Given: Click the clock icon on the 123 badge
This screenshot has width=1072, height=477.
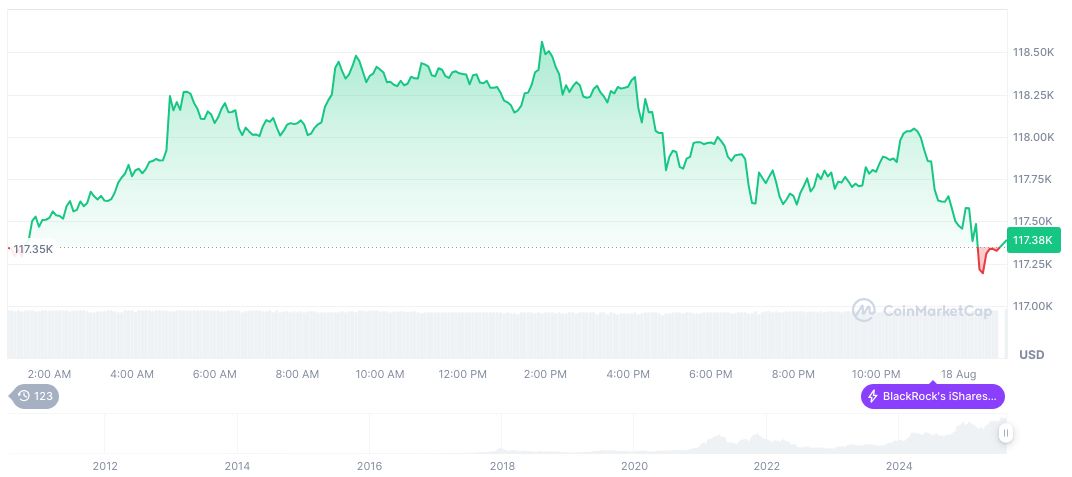Looking at the screenshot, I should [25, 396].
